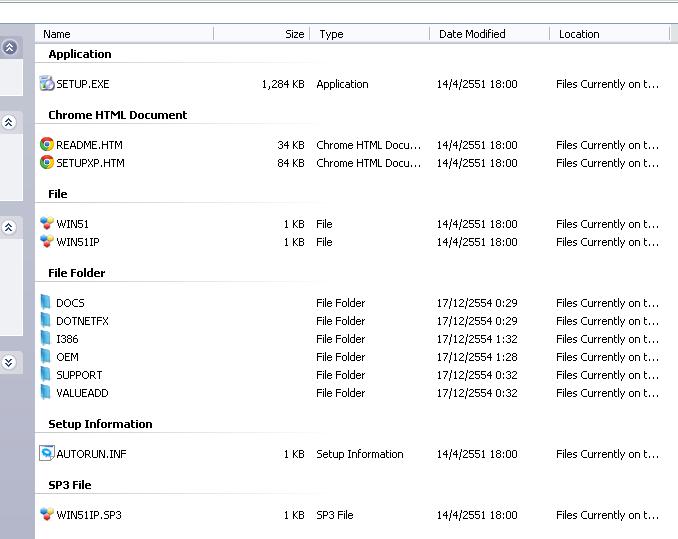678x539 pixels.
Task: Click the SETUP.EXE application icon
Action: coord(46,84)
